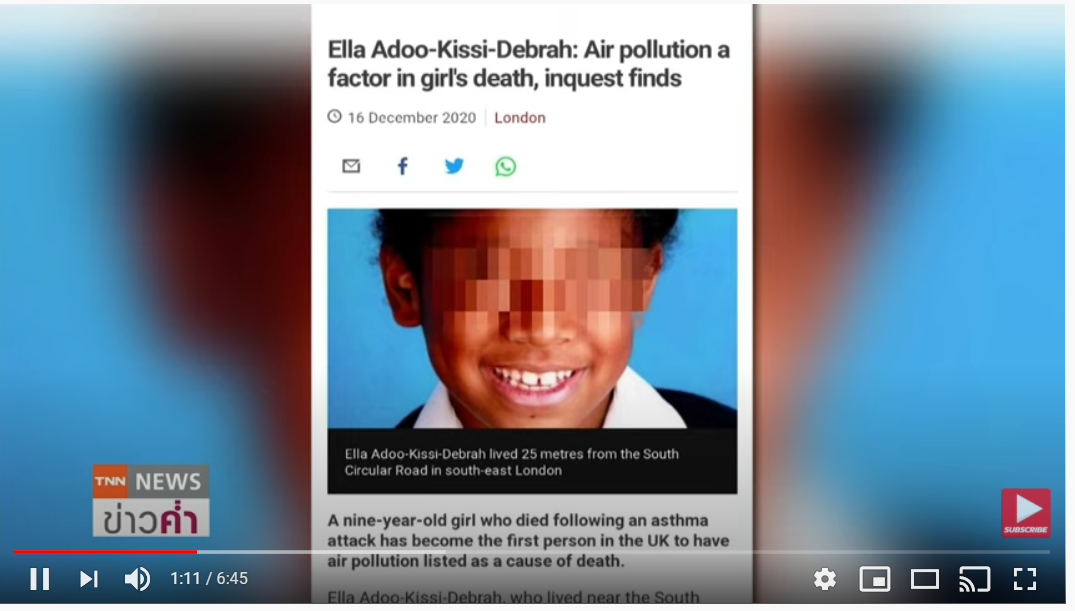This screenshot has height=611, width=1075.
Task: Enter full screen mode
Action: tap(1024, 579)
